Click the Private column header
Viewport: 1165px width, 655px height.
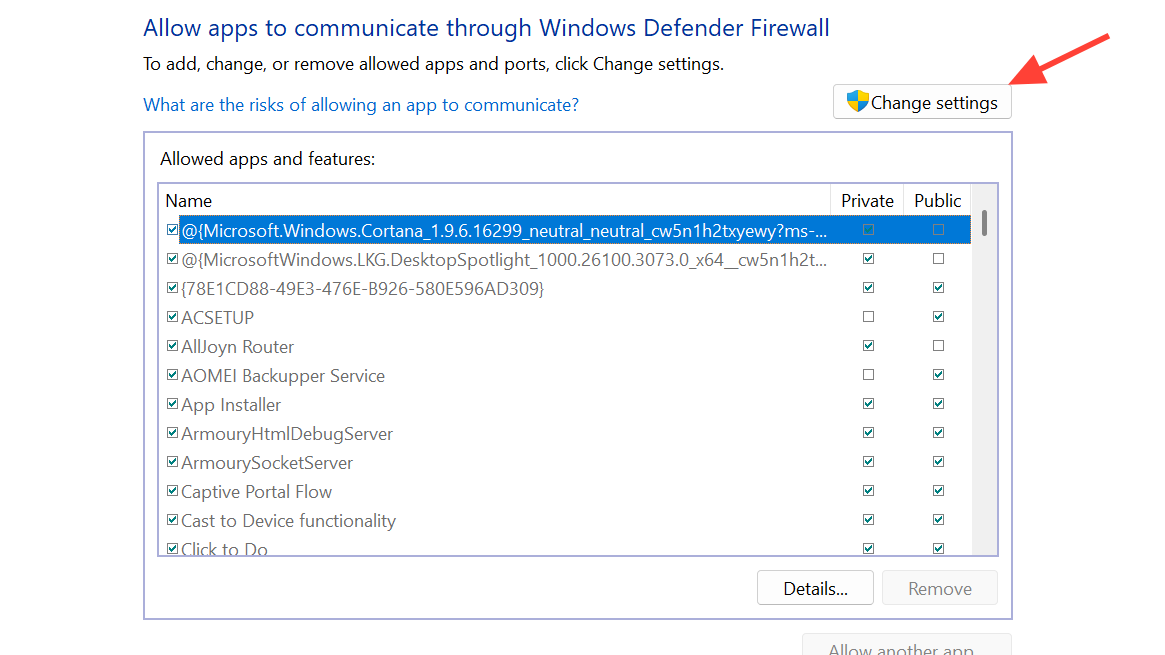coord(867,201)
